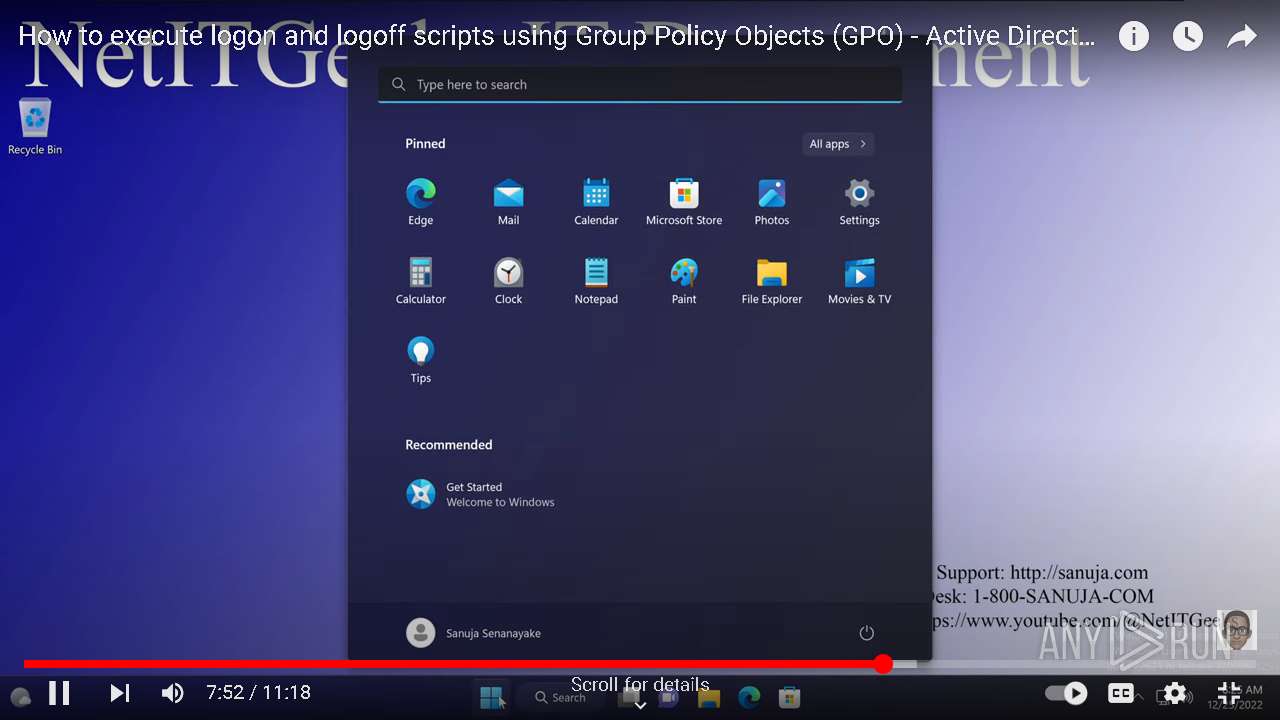Click the Sanuja Senanayake user account
1280x720 pixels.
(474, 633)
